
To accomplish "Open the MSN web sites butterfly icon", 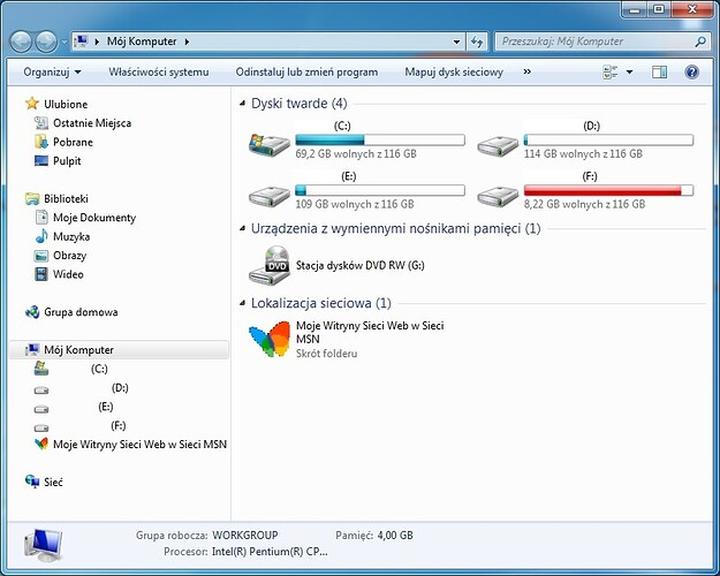I will tap(272, 340).
